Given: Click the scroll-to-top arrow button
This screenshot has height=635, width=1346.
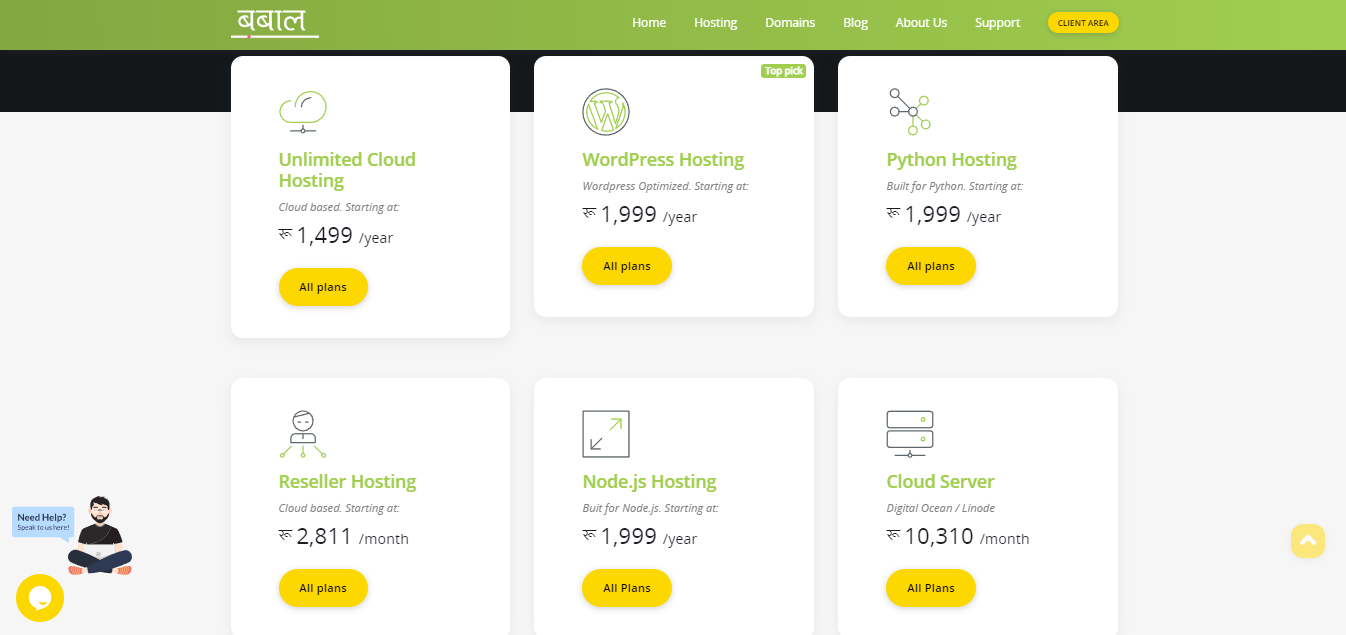Looking at the screenshot, I should coord(1308,541).
